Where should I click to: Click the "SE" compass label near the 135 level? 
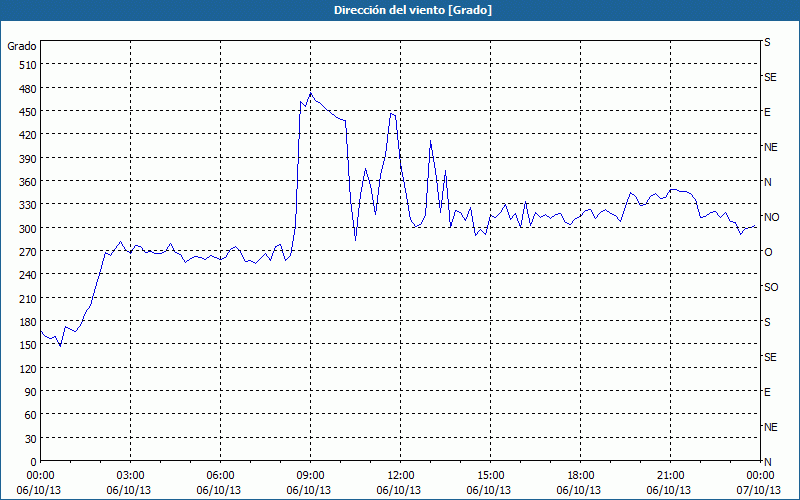[x=770, y=357]
